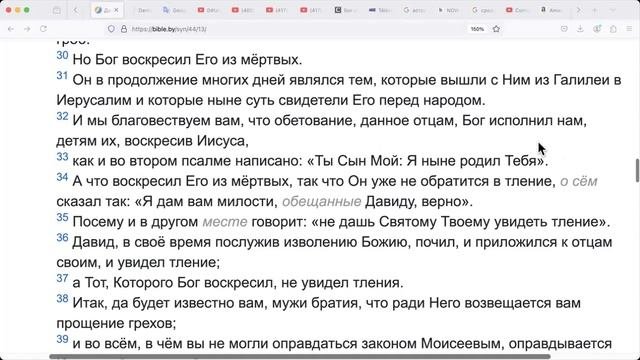Open verse number 32 link
Screen dimensions: 640x360
click(x=62, y=116)
